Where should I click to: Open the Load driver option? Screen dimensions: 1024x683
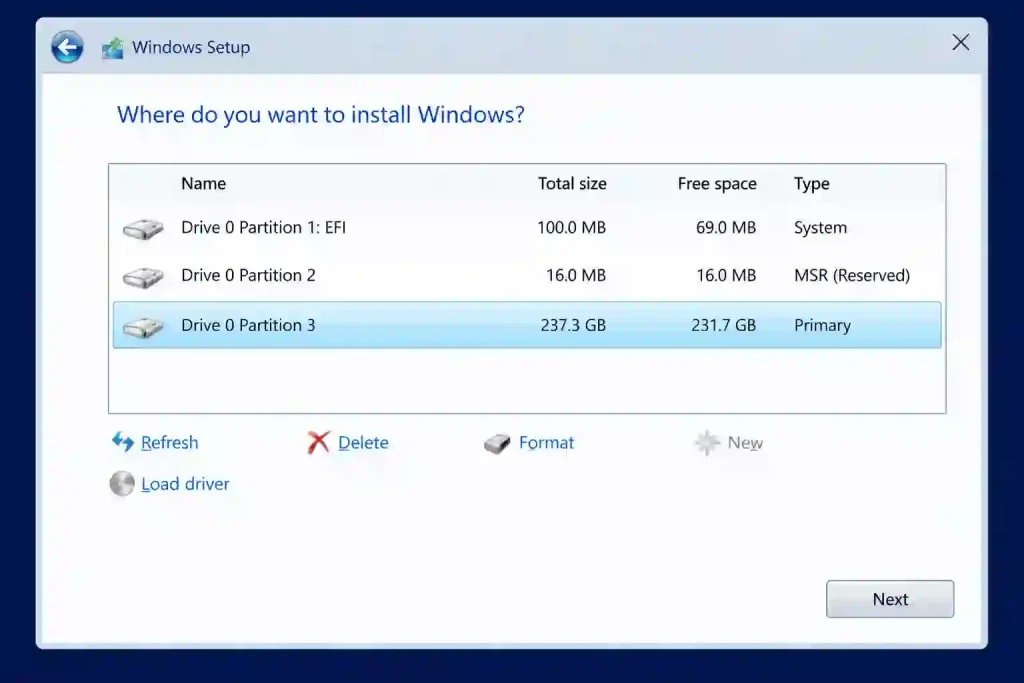(x=185, y=484)
